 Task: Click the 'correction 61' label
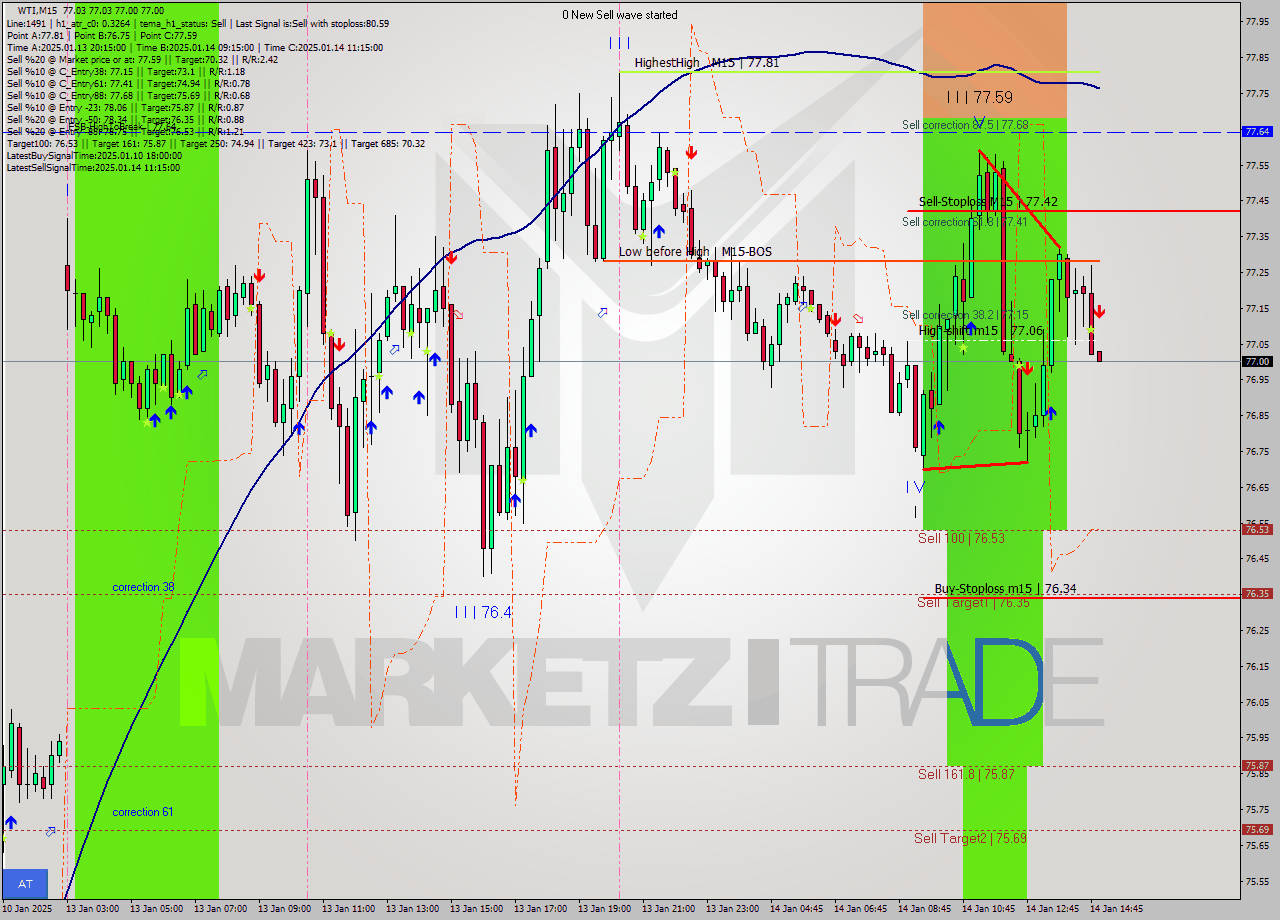point(142,812)
